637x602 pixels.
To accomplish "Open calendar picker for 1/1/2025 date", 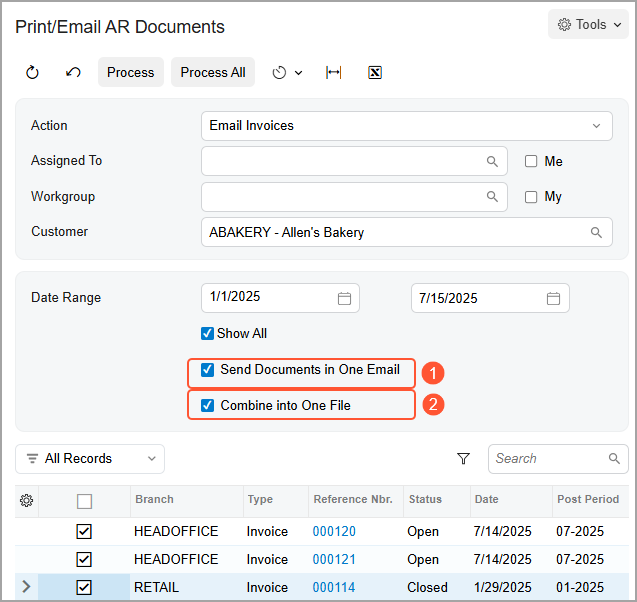I will (x=344, y=298).
